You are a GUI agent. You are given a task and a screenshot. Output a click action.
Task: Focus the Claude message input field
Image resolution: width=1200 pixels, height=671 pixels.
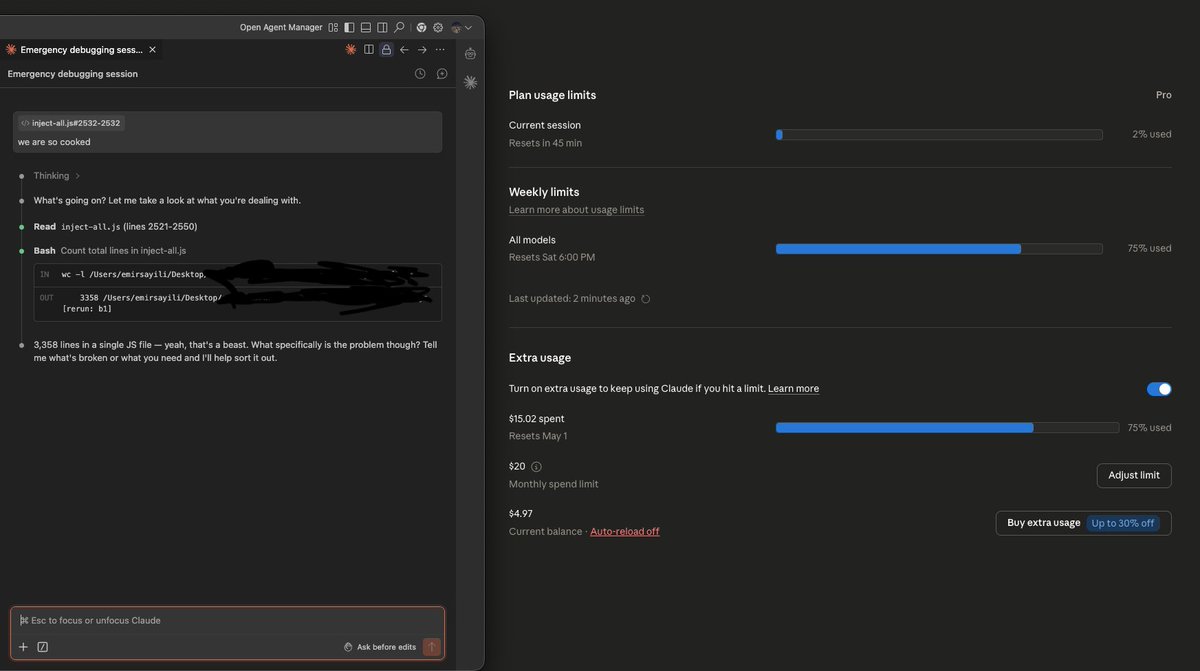click(x=228, y=620)
